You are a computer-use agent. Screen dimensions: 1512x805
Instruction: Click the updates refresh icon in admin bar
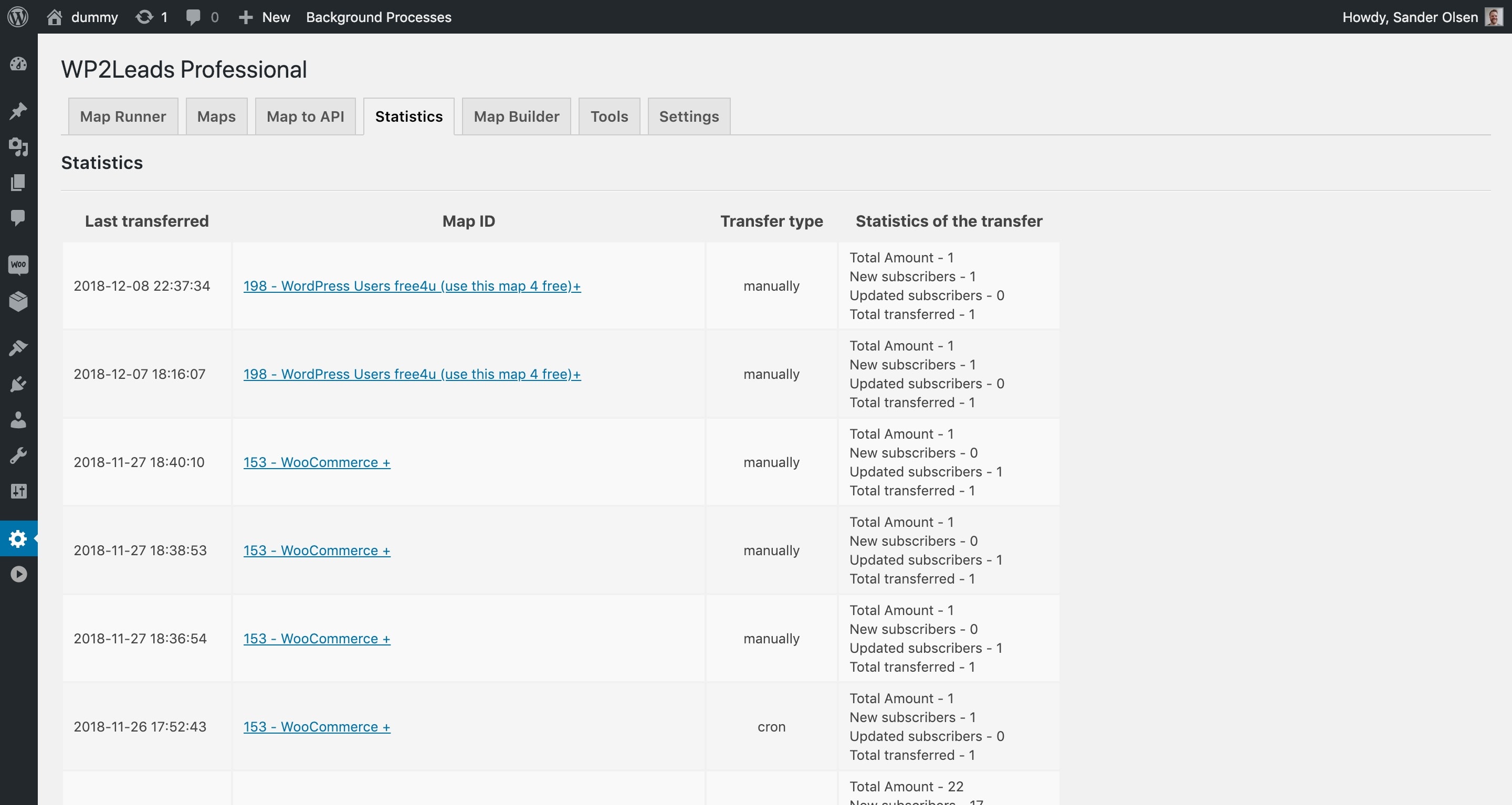point(145,17)
